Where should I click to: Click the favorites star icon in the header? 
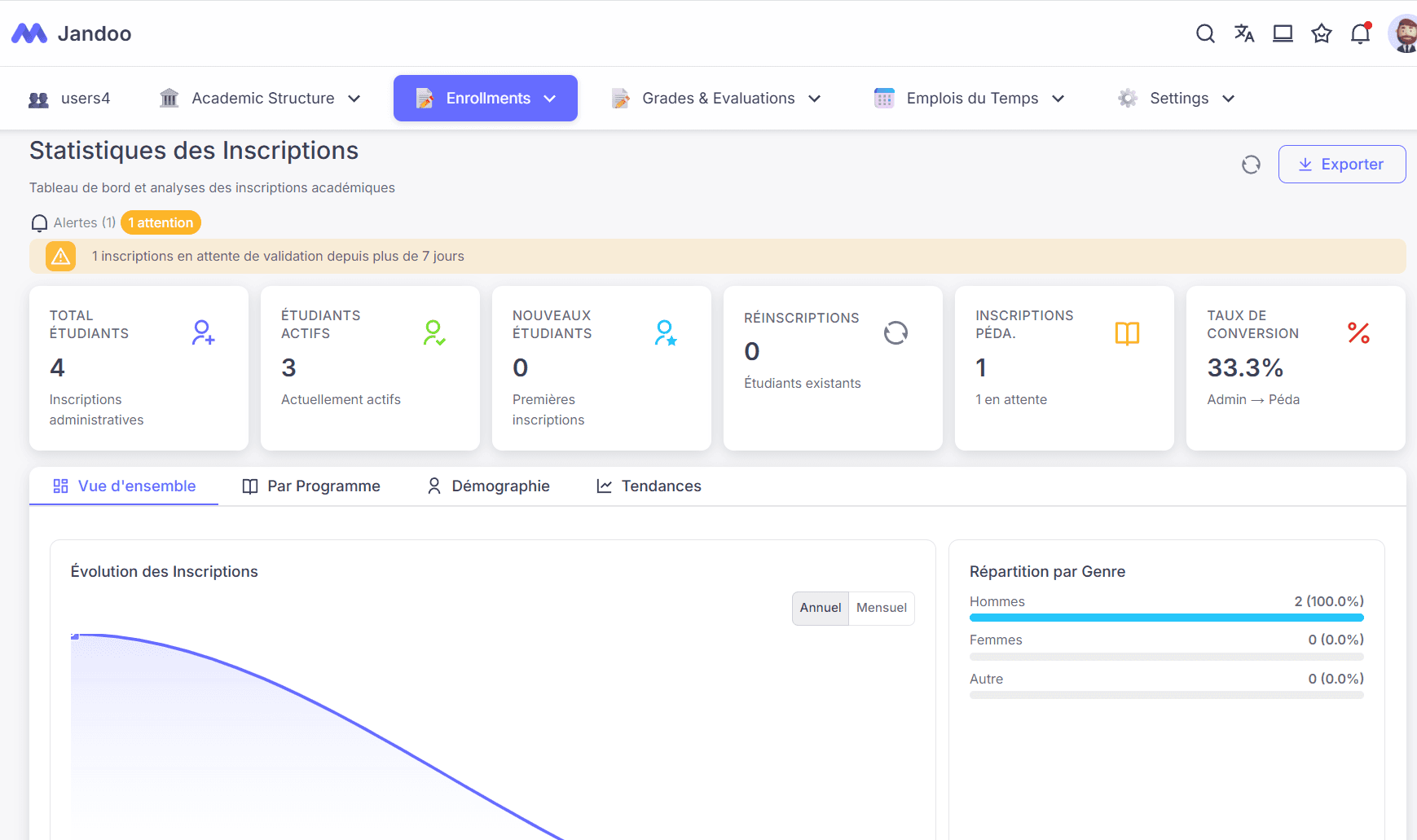tap(1321, 33)
